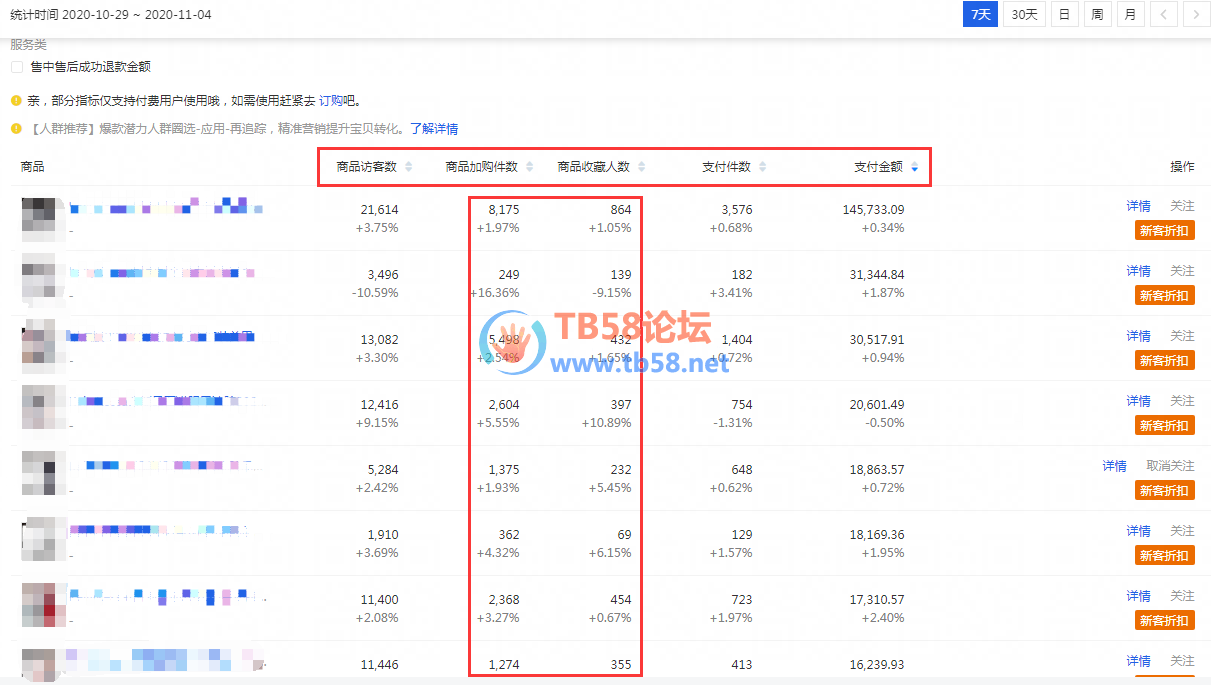Go to previous date period arrow

point(1163,15)
